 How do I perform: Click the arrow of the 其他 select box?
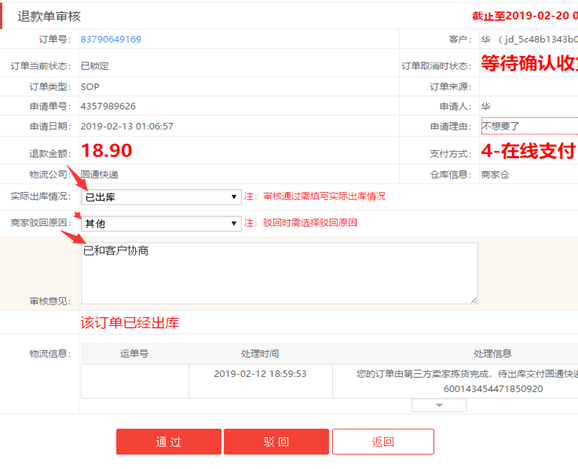[x=234, y=223]
